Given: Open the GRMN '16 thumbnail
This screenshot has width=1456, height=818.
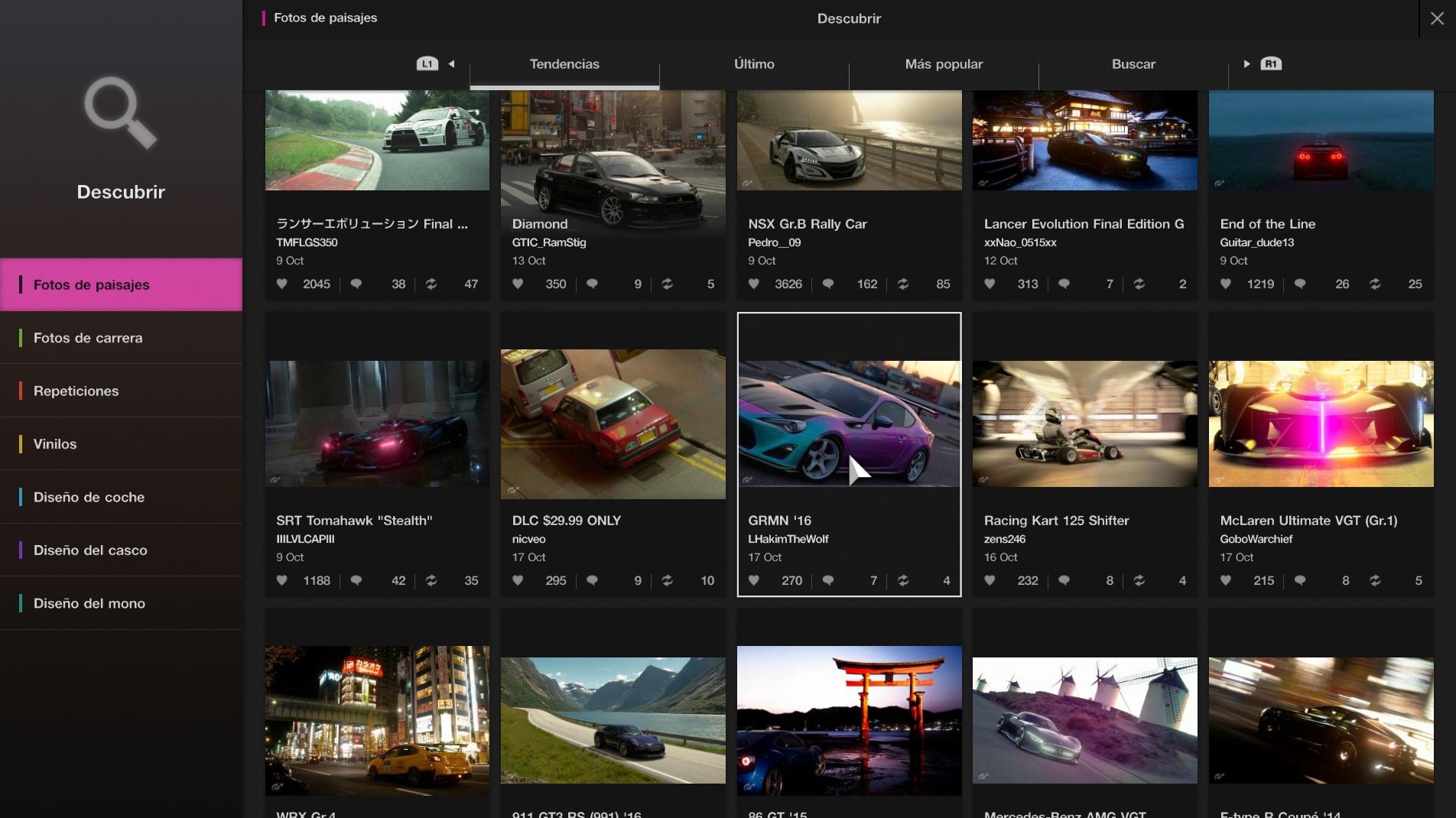Looking at the screenshot, I should (x=849, y=424).
